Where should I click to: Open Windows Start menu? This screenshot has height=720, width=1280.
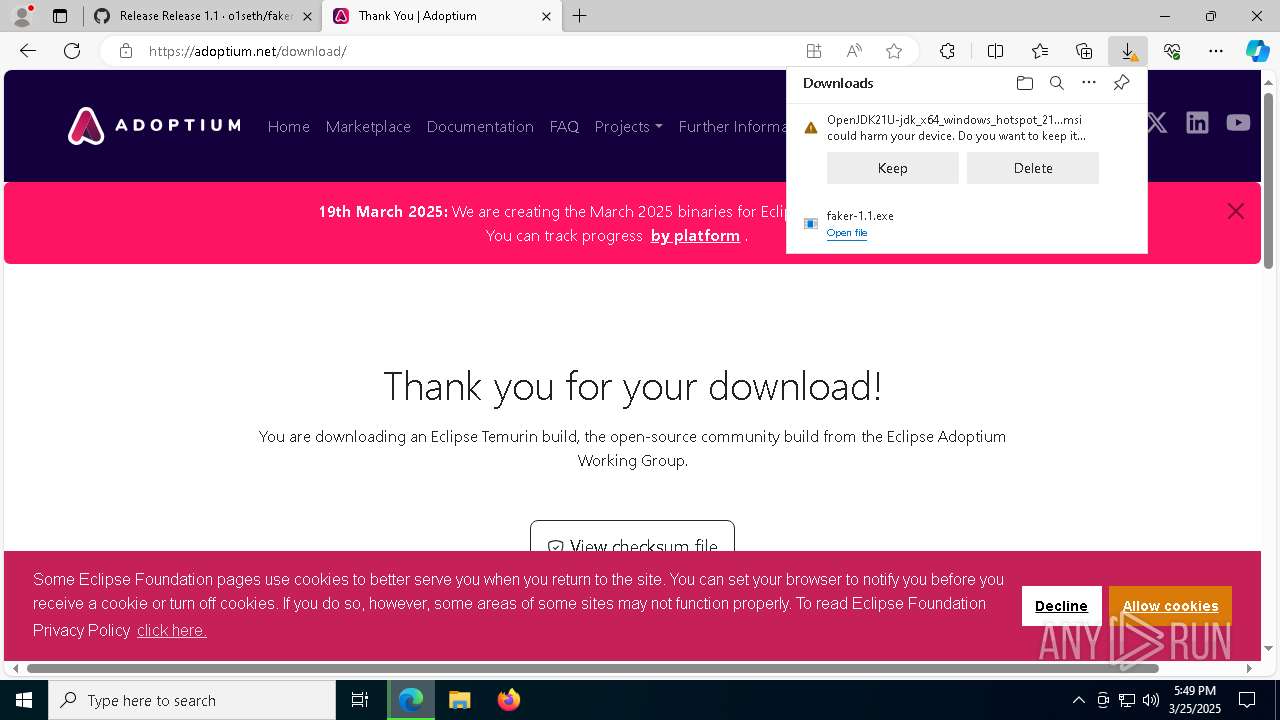tap(24, 700)
